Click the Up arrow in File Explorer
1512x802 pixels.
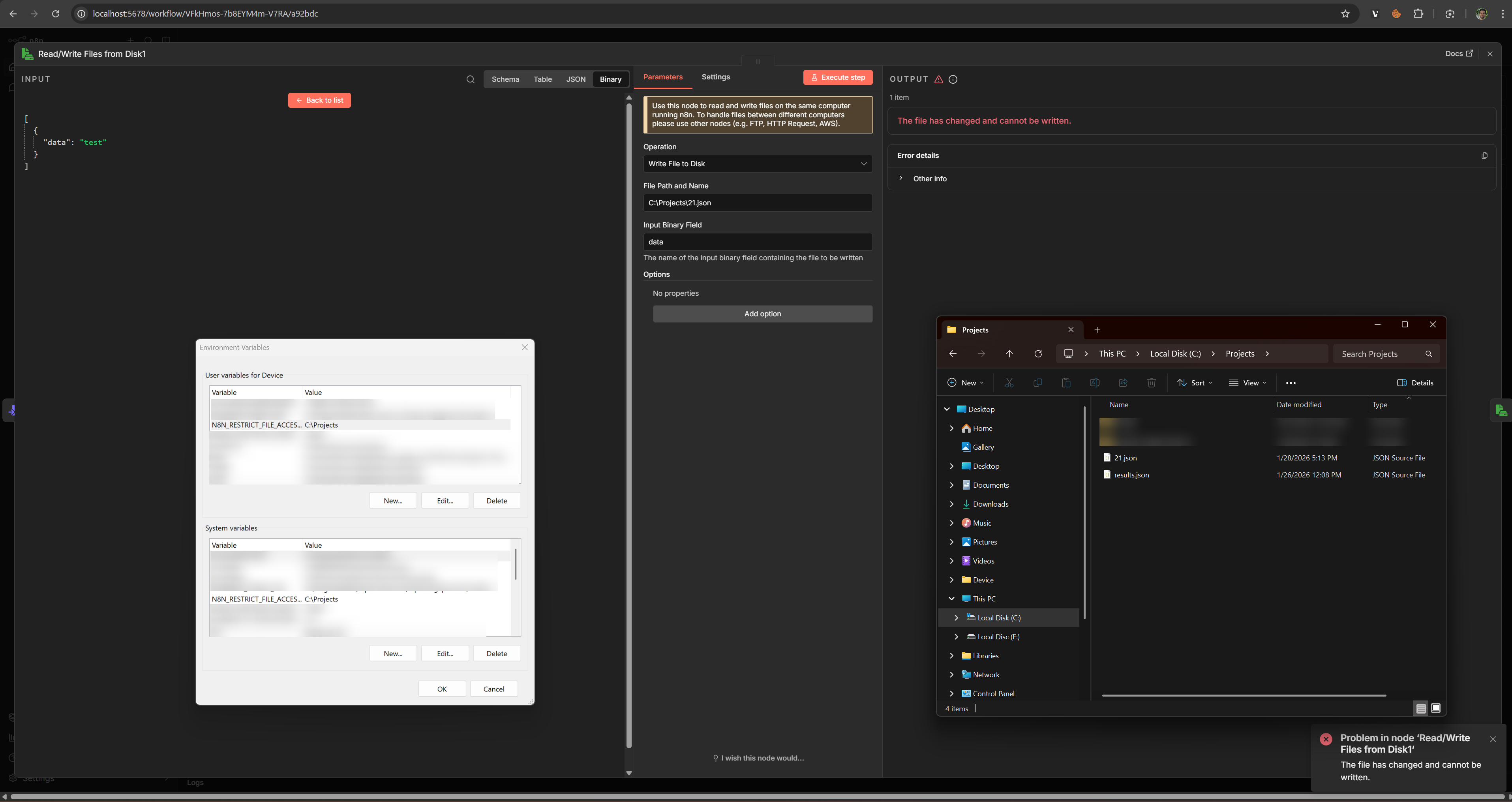[x=1009, y=353]
